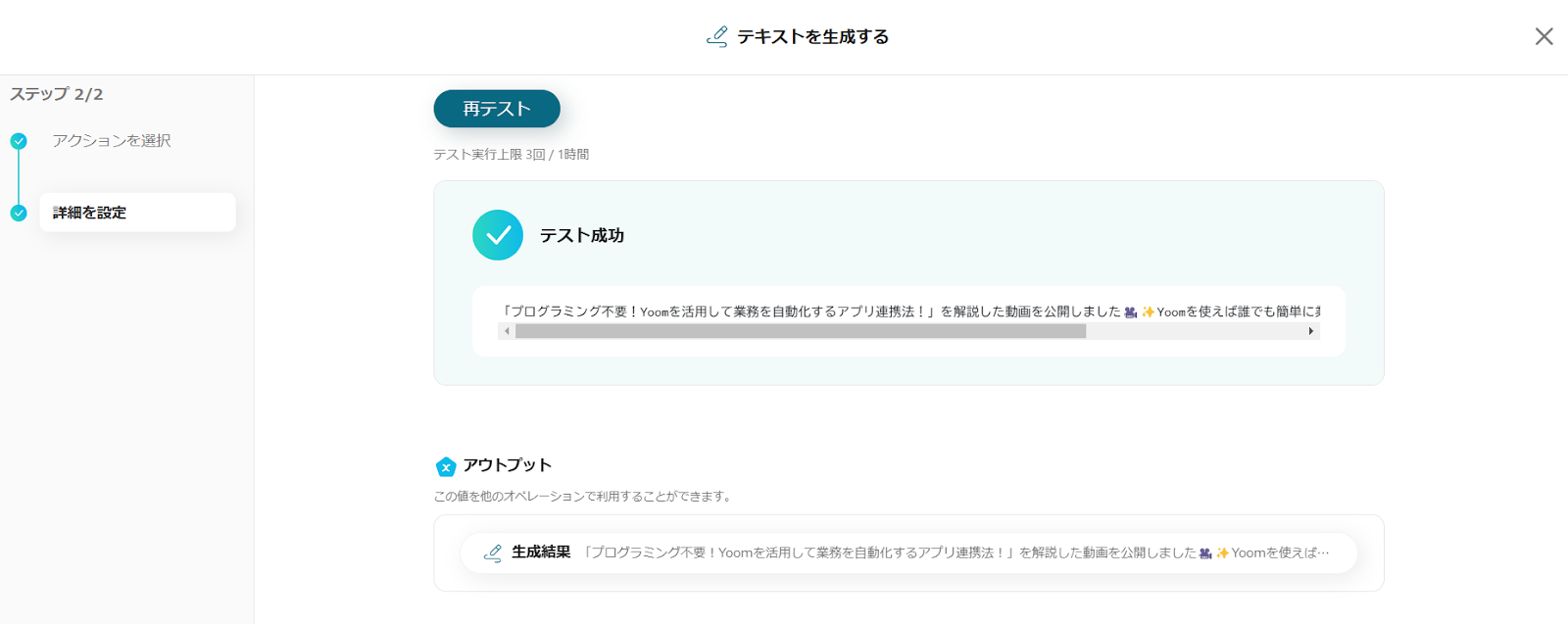This screenshot has height=624, width=1568.
Task: Click the horizontal scrollbar thumb in test result
Action: click(x=801, y=331)
